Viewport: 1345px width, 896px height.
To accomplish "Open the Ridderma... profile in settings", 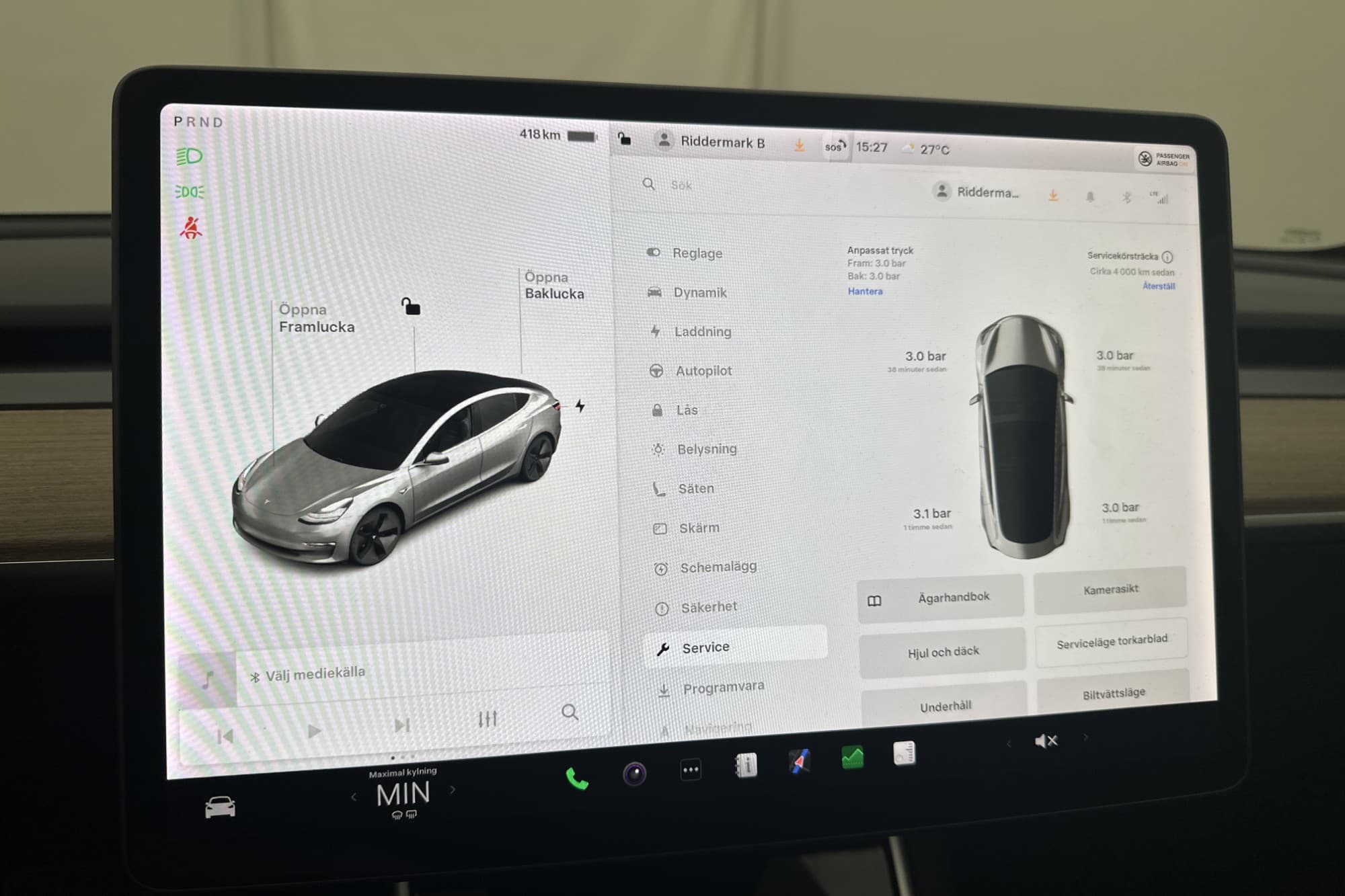I will (x=976, y=192).
